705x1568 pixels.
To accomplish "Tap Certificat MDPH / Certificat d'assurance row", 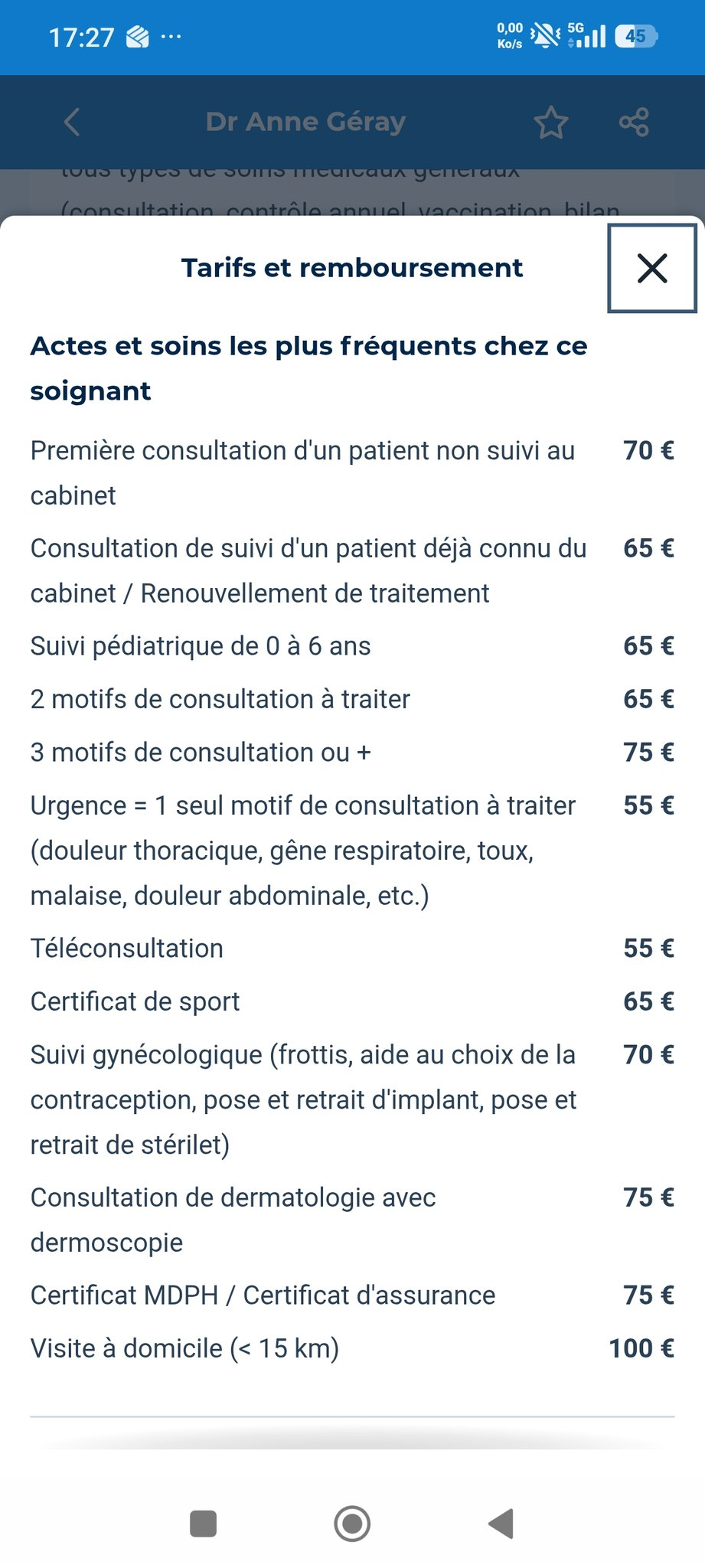I will tap(352, 1295).
